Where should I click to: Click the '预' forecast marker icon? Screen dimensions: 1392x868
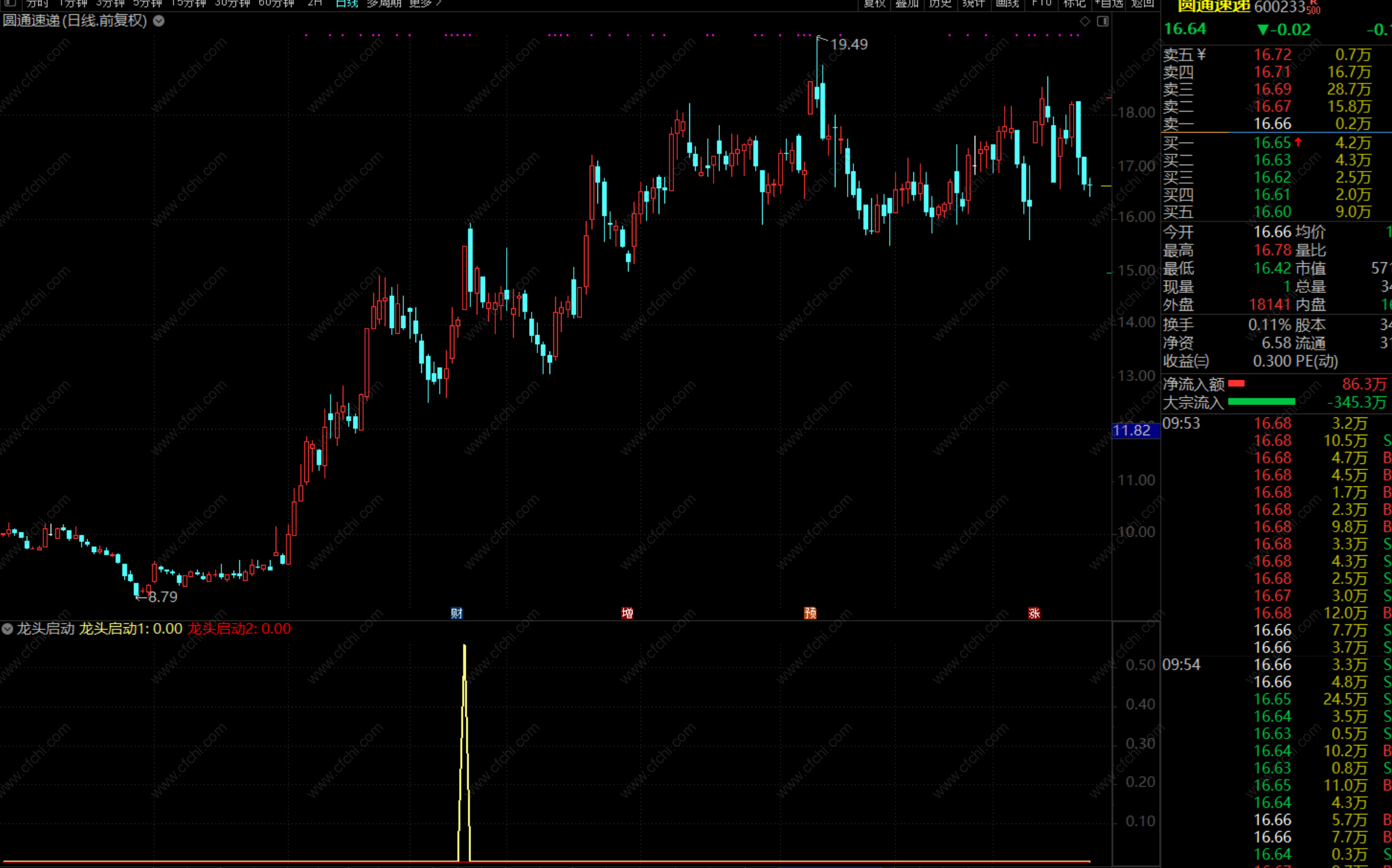810,613
